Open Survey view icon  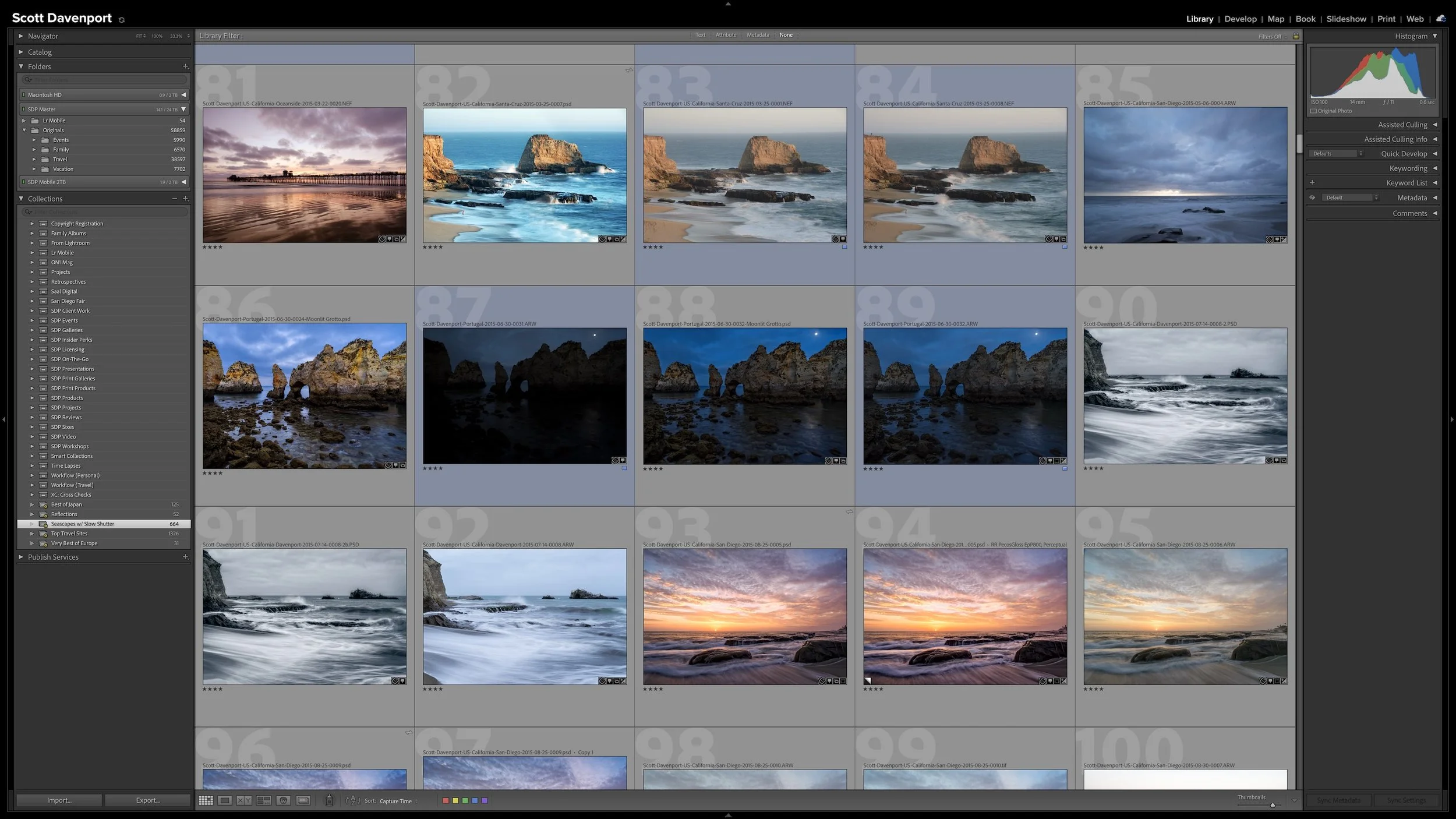(x=264, y=800)
